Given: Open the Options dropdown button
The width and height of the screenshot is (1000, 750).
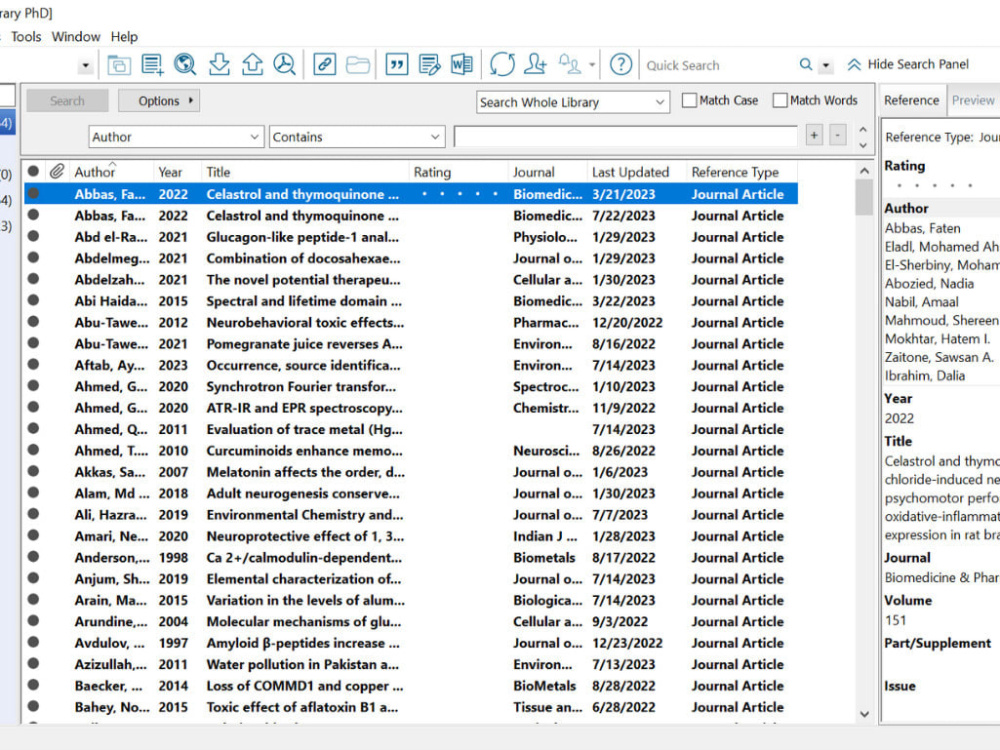Looking at the screenshot, I should [159, 101].
